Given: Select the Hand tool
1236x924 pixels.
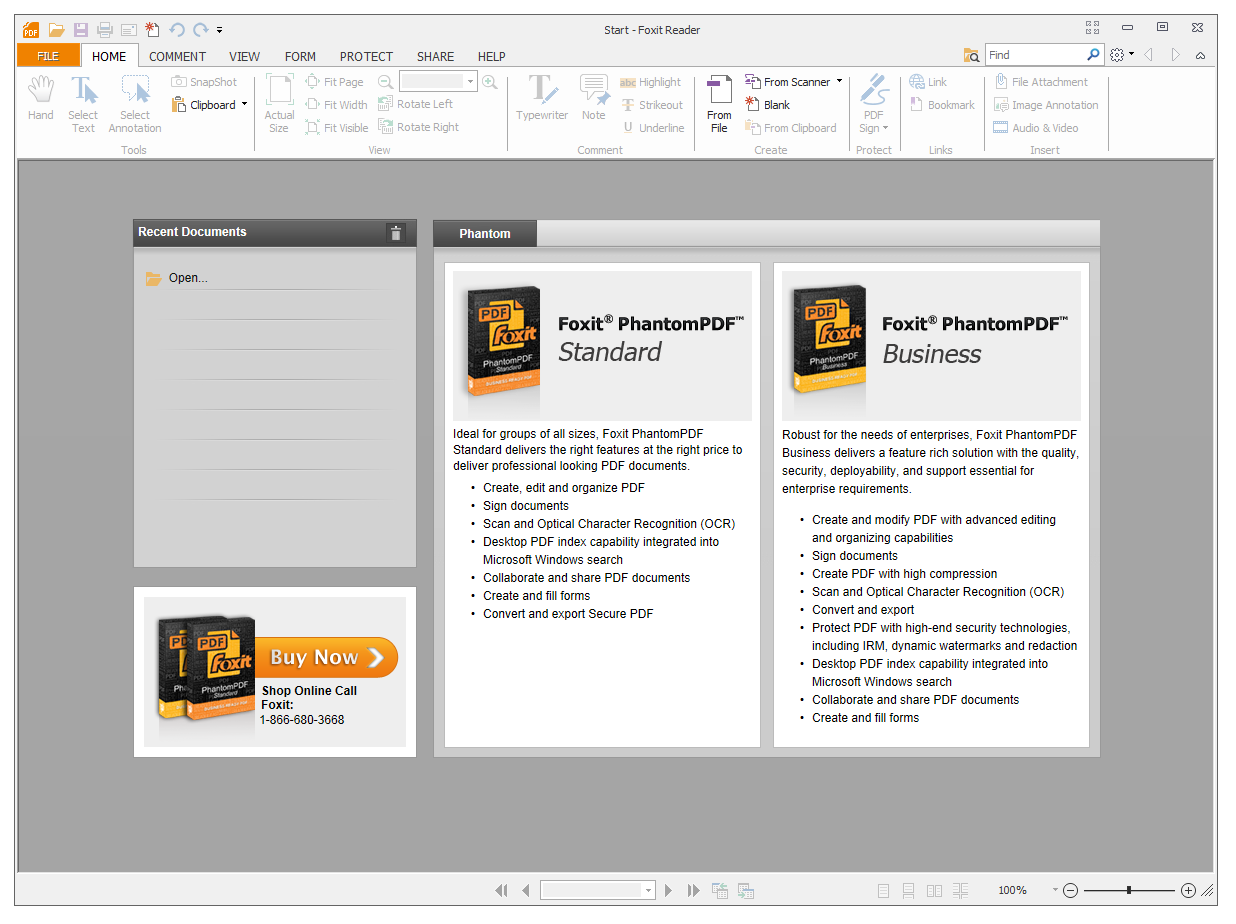Looking at the screenshot, I should [x=41, y=99].
